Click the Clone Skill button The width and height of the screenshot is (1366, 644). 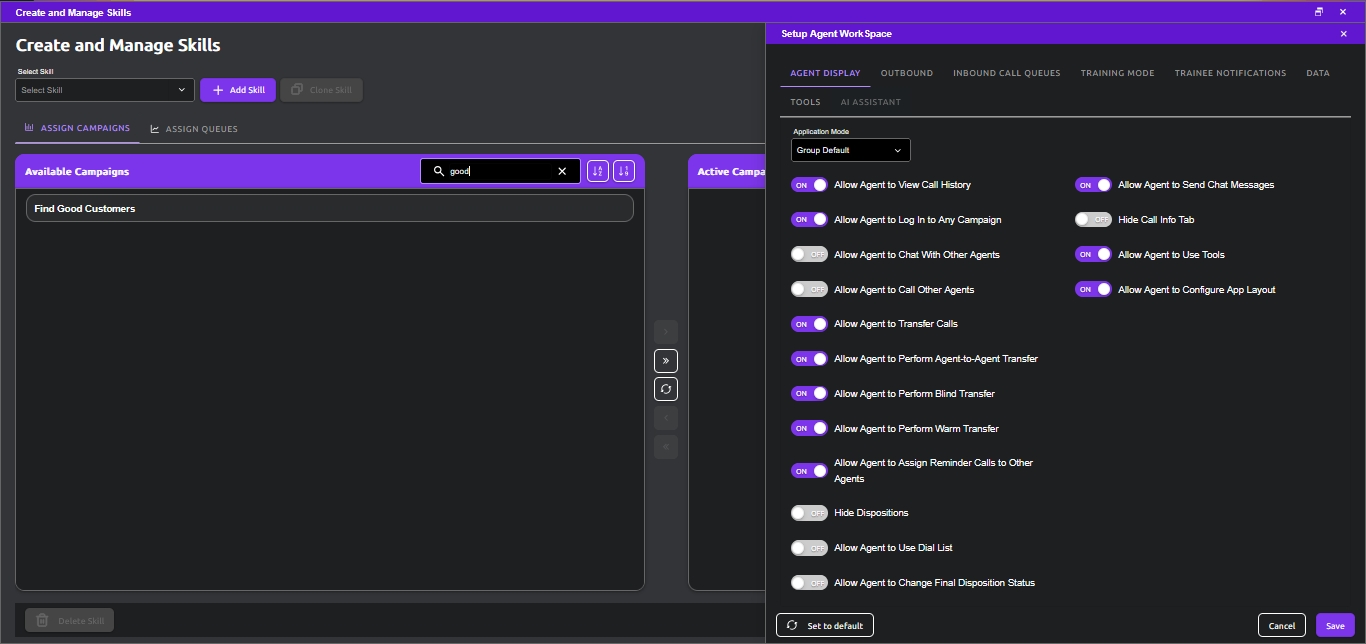321,90
